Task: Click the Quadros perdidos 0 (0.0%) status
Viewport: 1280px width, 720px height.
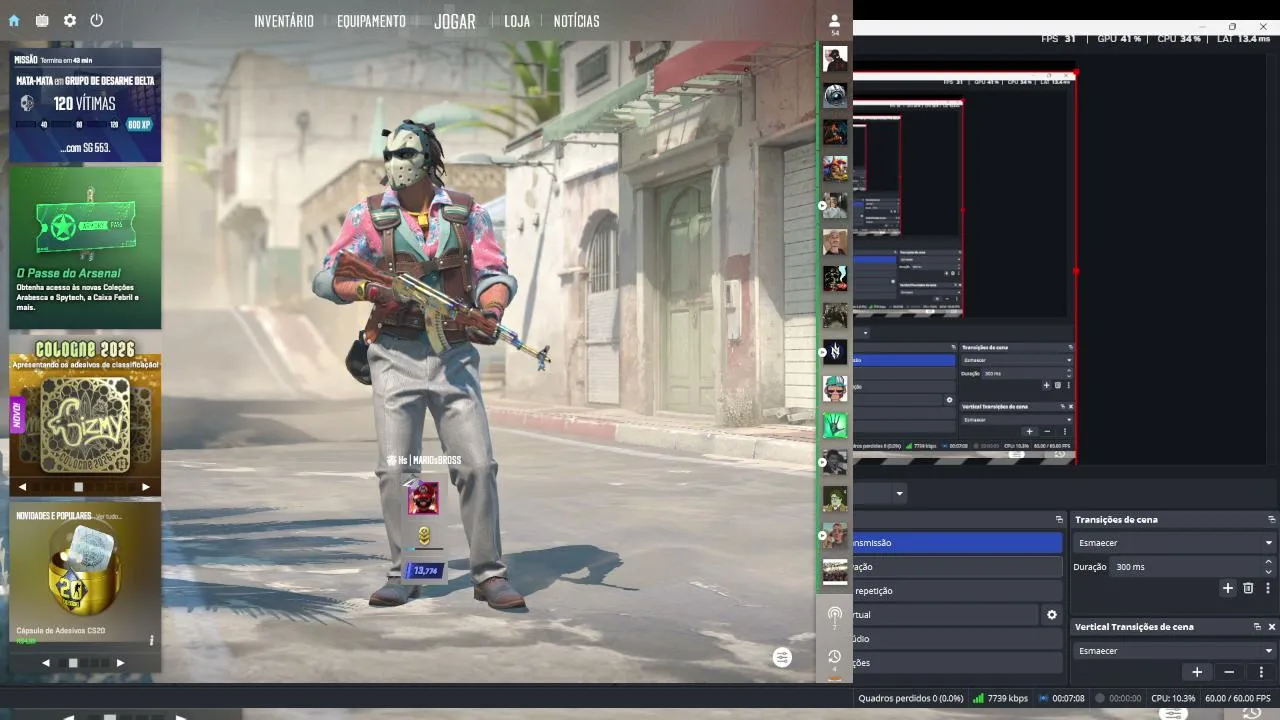Action: coord(911,698)
